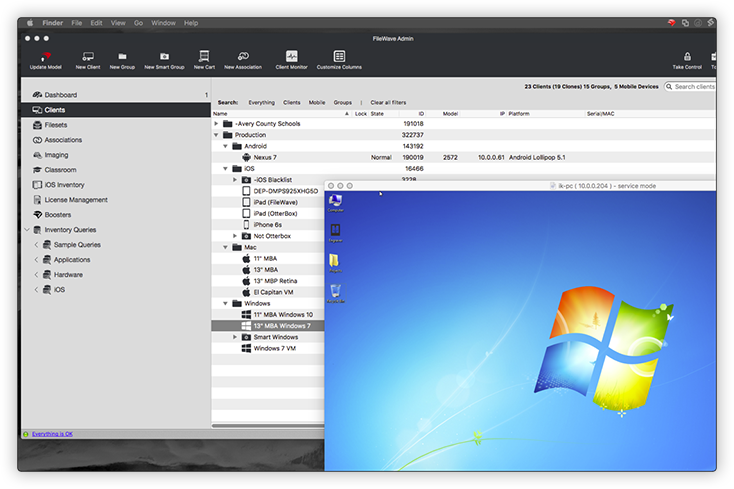Open the File menu
The height and width of the screenshot is (489, 734).
coord(77,22)
